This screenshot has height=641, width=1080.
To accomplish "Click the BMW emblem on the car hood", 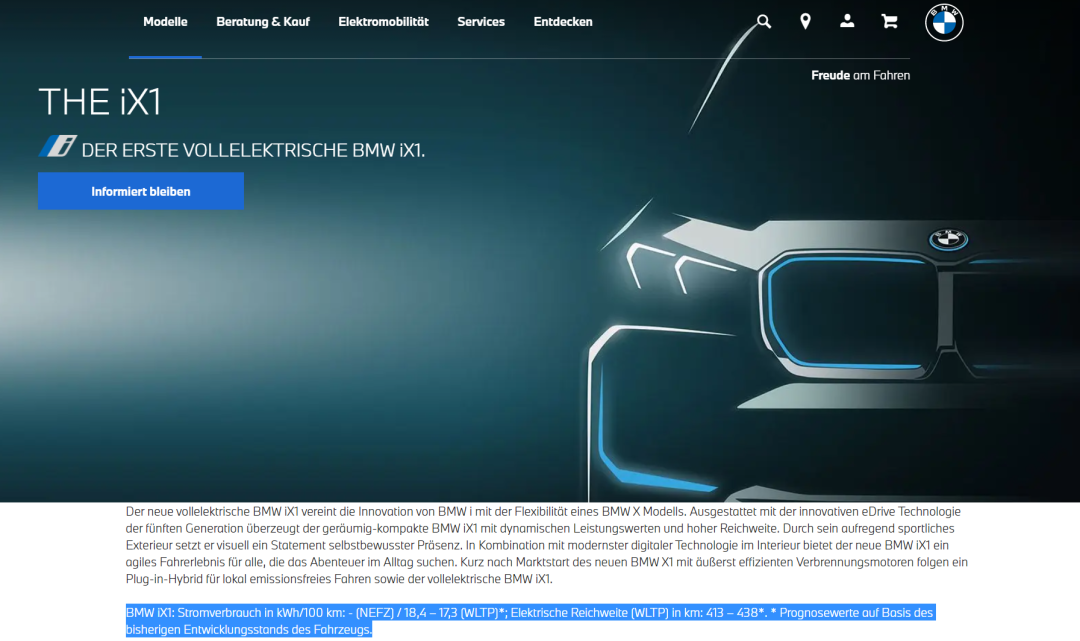I will pos(948,239).
